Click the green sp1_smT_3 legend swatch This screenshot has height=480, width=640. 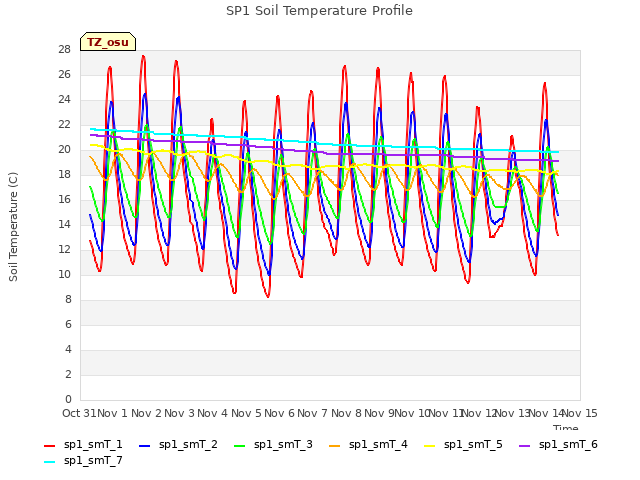(x=240, y=446)
